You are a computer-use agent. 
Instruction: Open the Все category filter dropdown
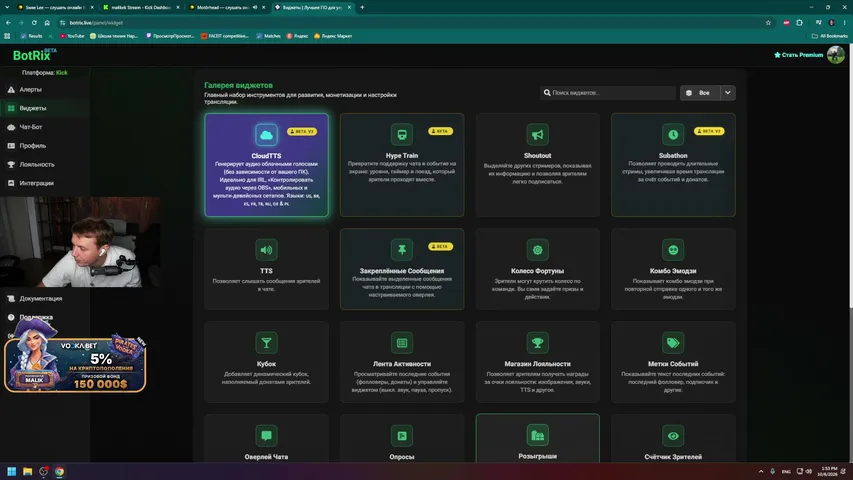[700, 93]
